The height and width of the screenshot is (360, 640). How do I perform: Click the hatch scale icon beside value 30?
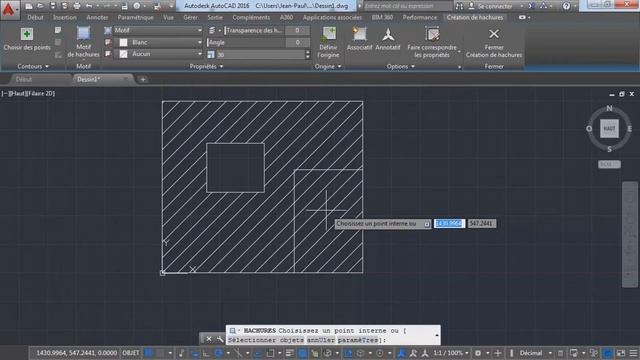tap(211, 54)
